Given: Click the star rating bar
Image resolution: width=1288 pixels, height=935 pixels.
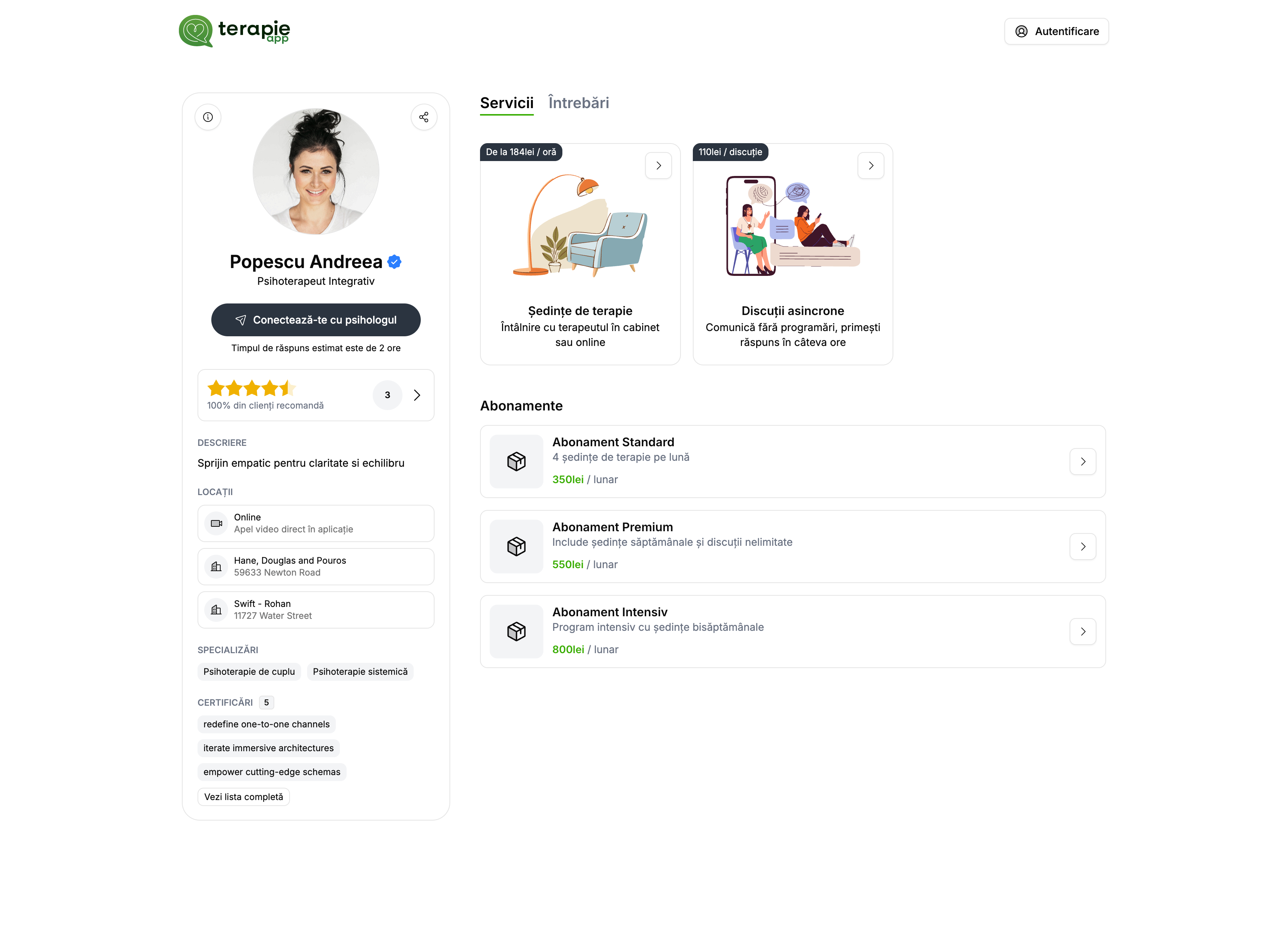Looking at the screenshot, I should pyautogui.click(x=252, y=388).
